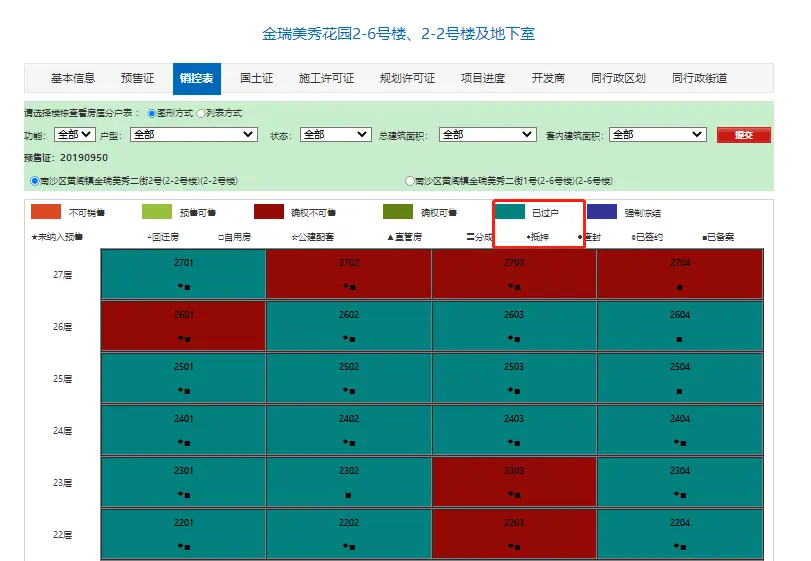Expand the 套内建筑面积 dropdown

[657, 134]
